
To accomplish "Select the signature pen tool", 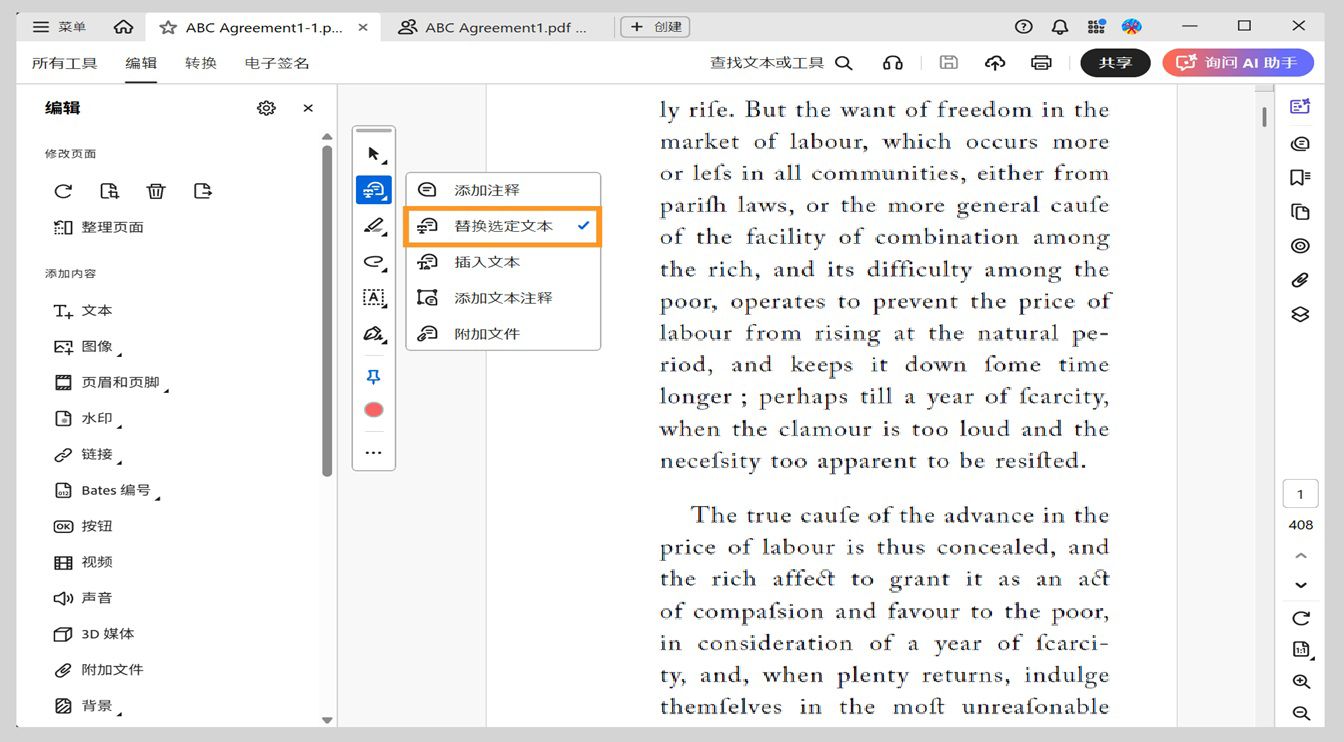I will [x=374, y=333].
